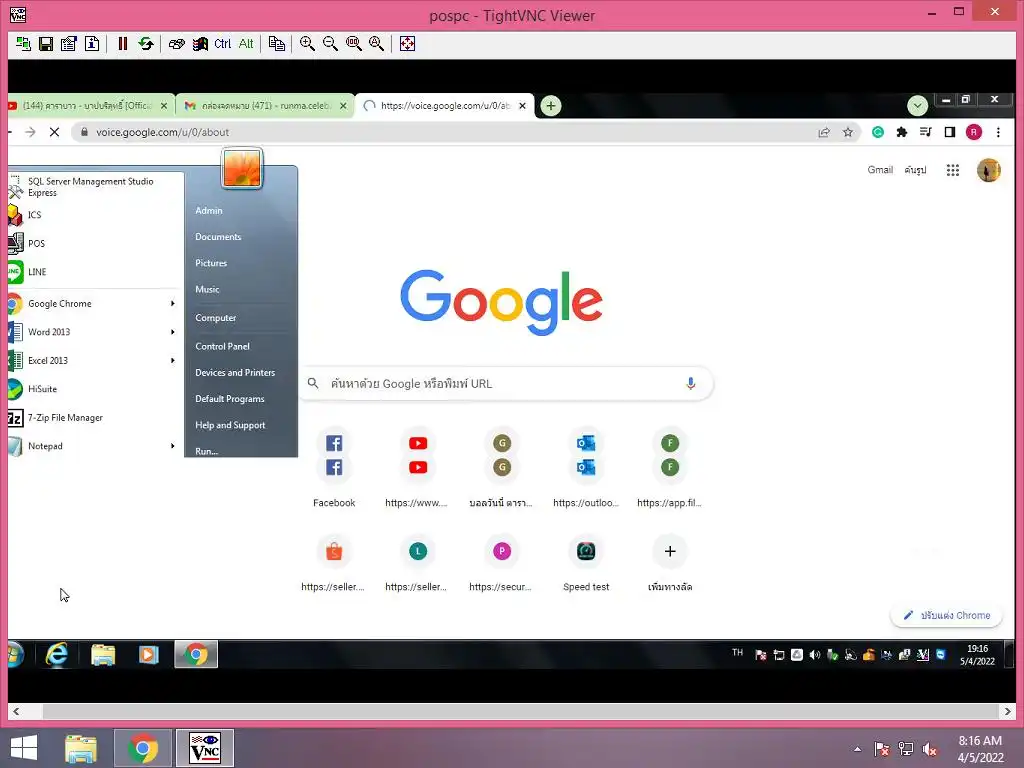Click the New connection icon in TightVNC toolbar

pyautogui.click(x=23, y=44)
